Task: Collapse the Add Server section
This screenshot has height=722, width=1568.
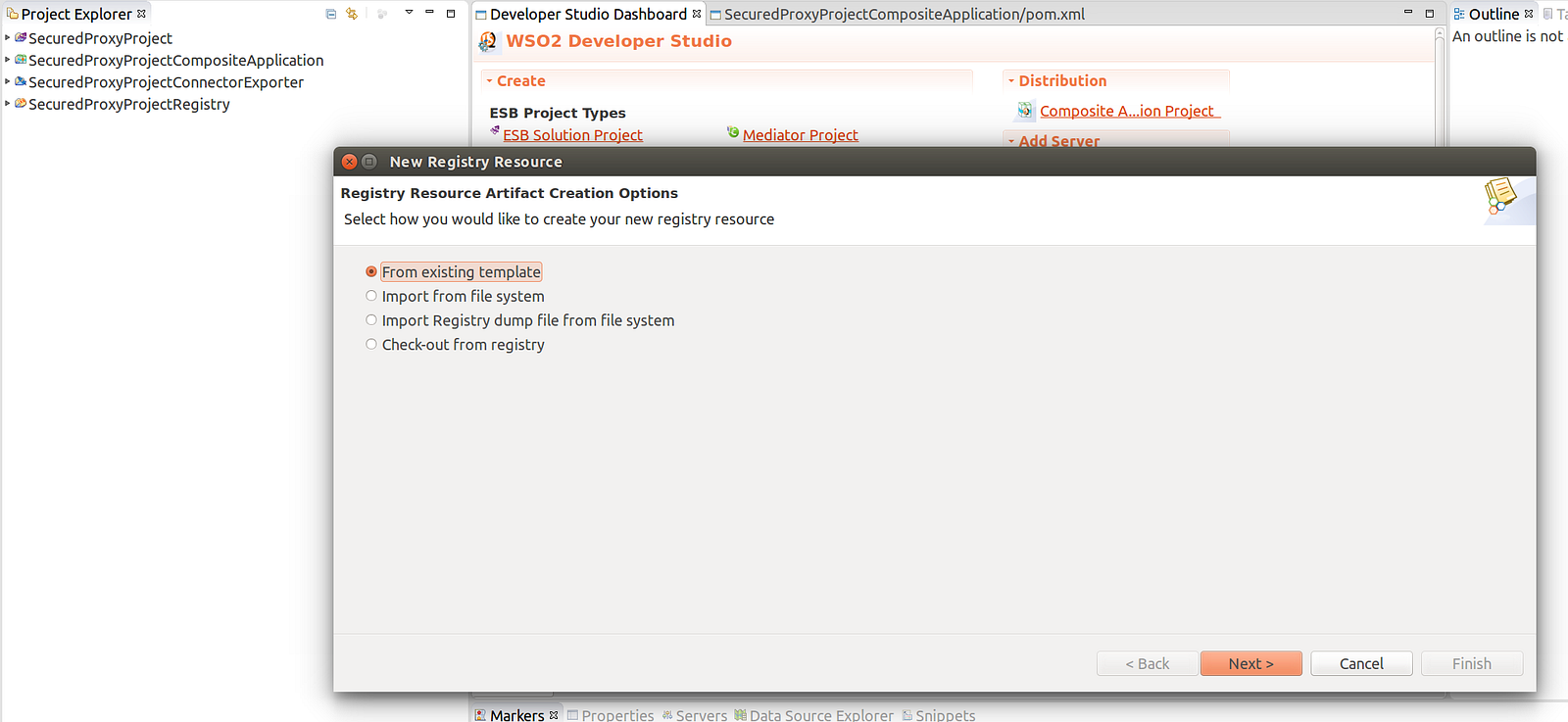Action: click(1011, 141)
